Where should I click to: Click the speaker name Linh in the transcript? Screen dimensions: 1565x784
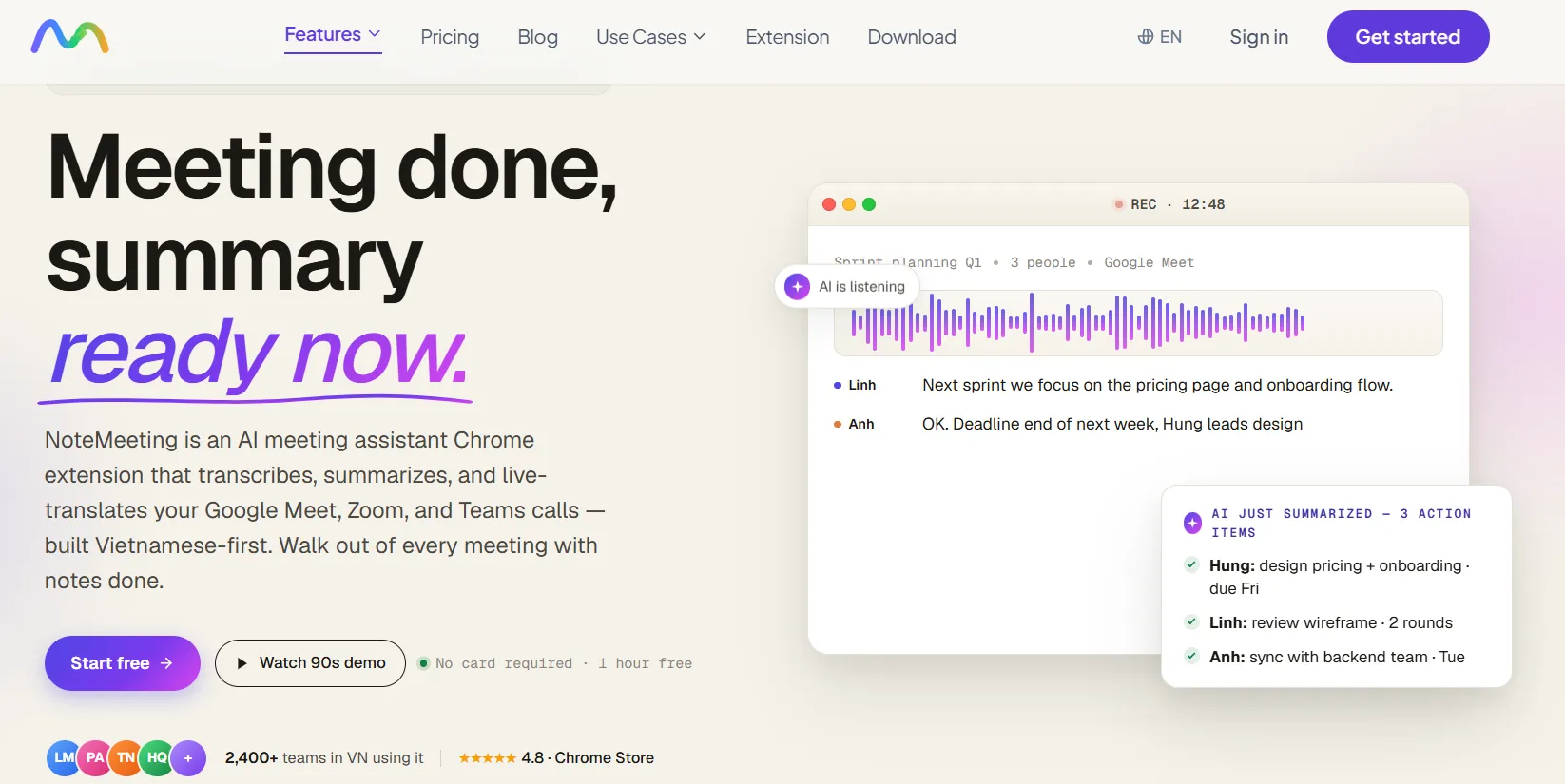[862, 385]
